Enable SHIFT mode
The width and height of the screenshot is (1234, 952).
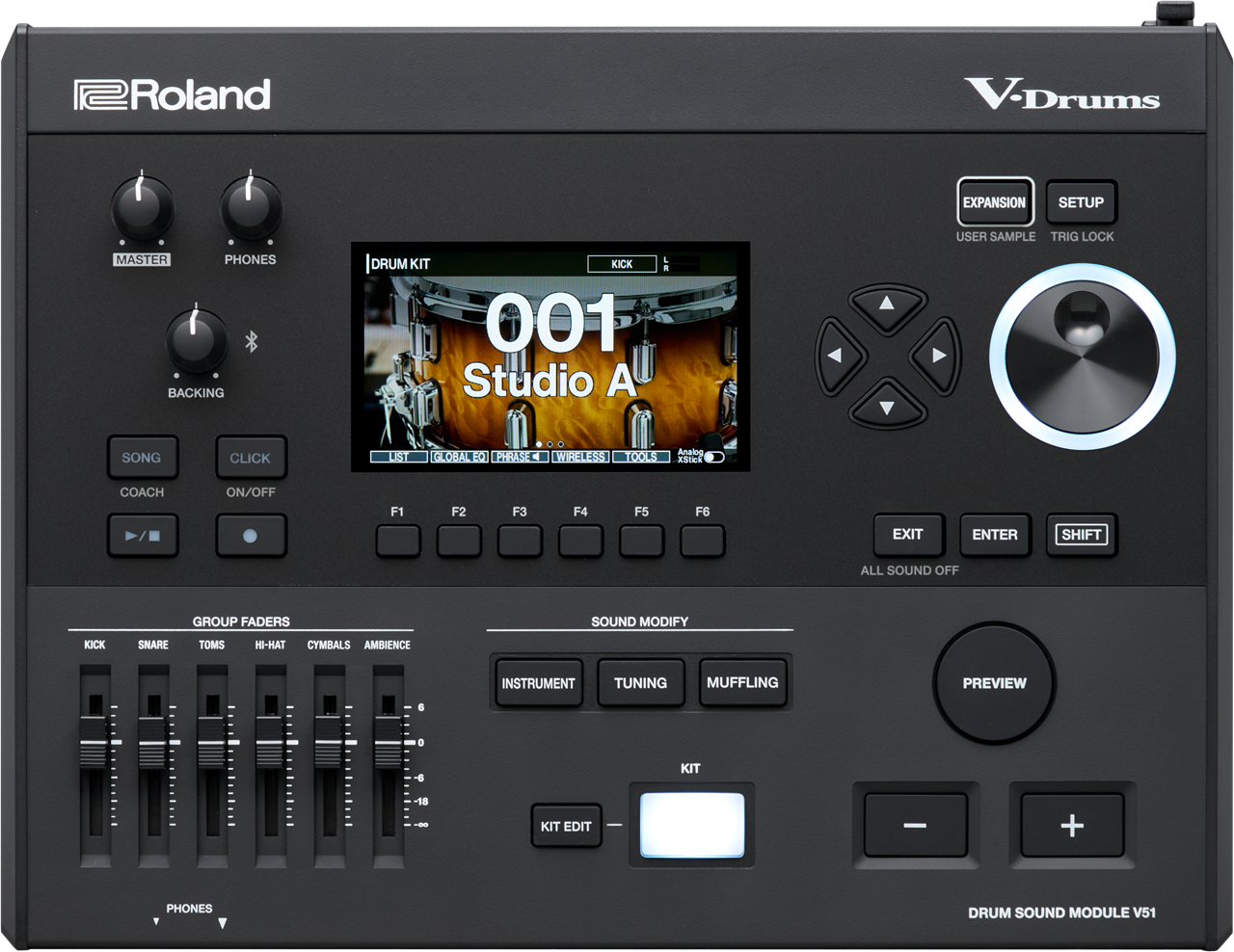tap(1081, 535)
